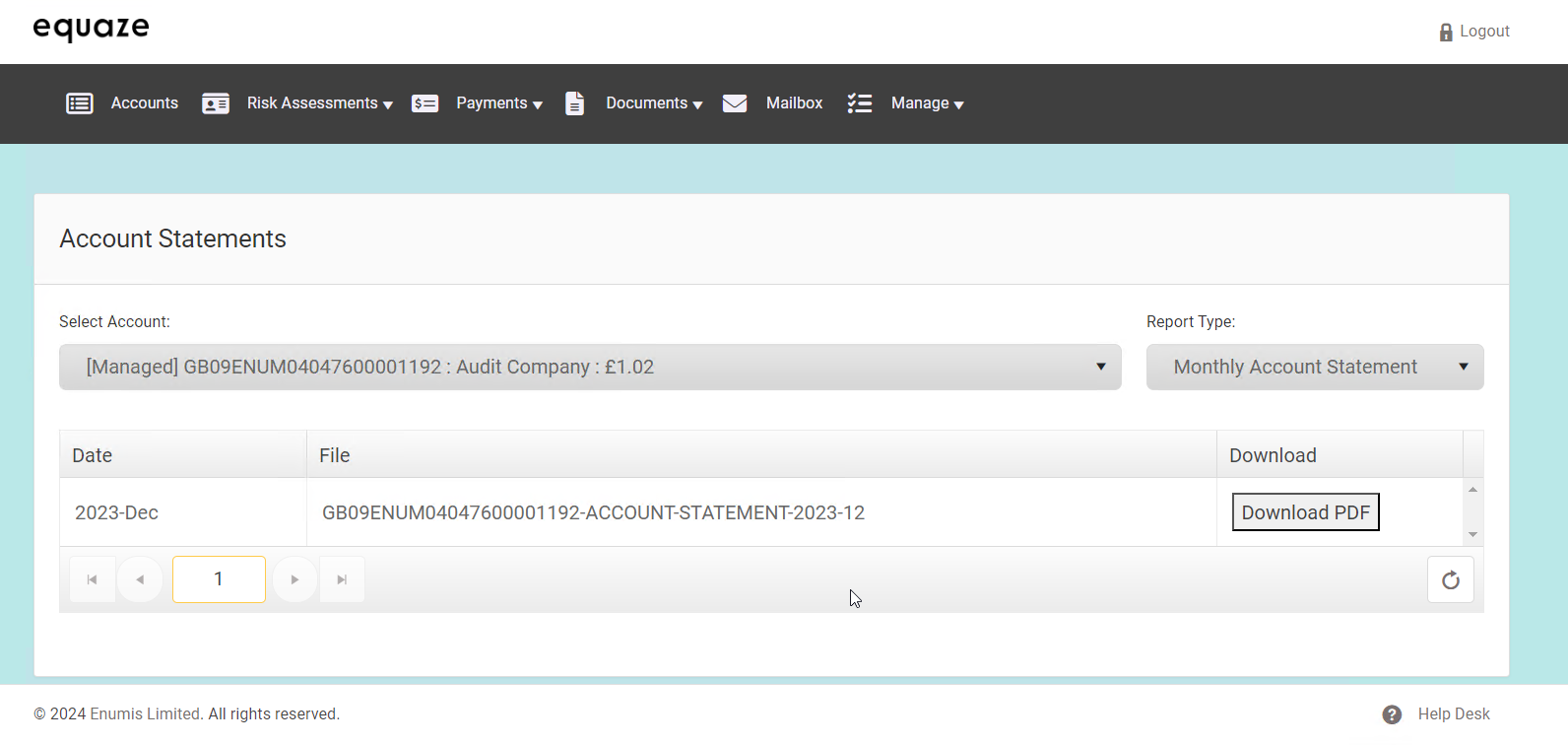Jump to the last page of statements
The width and height of the screenshot is (1568, 745).
342,579
